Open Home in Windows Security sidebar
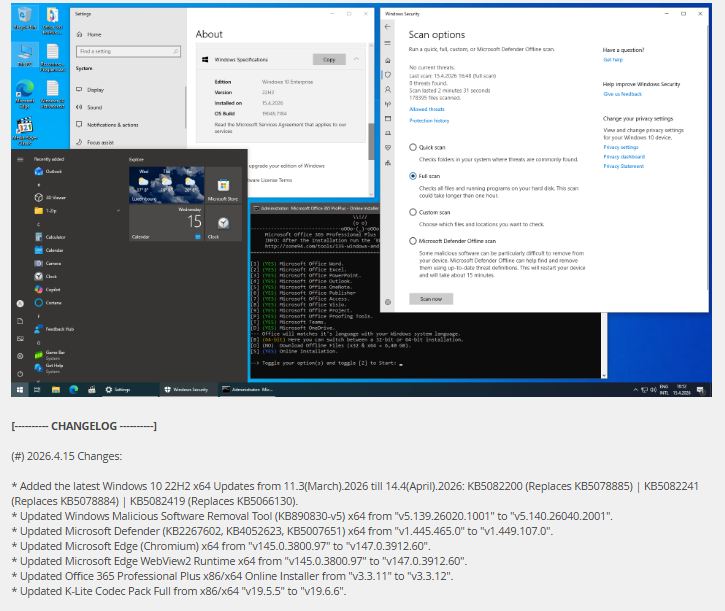The width and height of the screenshot is (725, 611). 387,61
